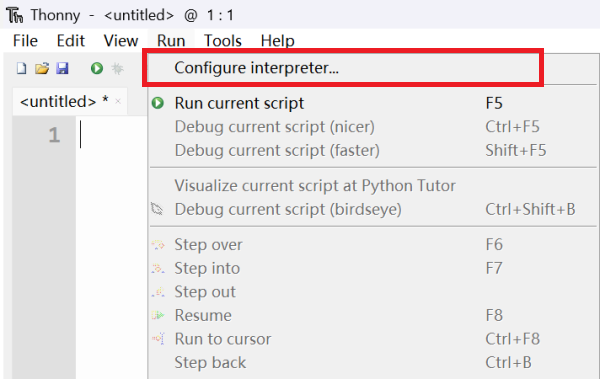This screenshot has width=600, height=379.
Task: Click the New file toolbar icon
Action: coord(21,69)
